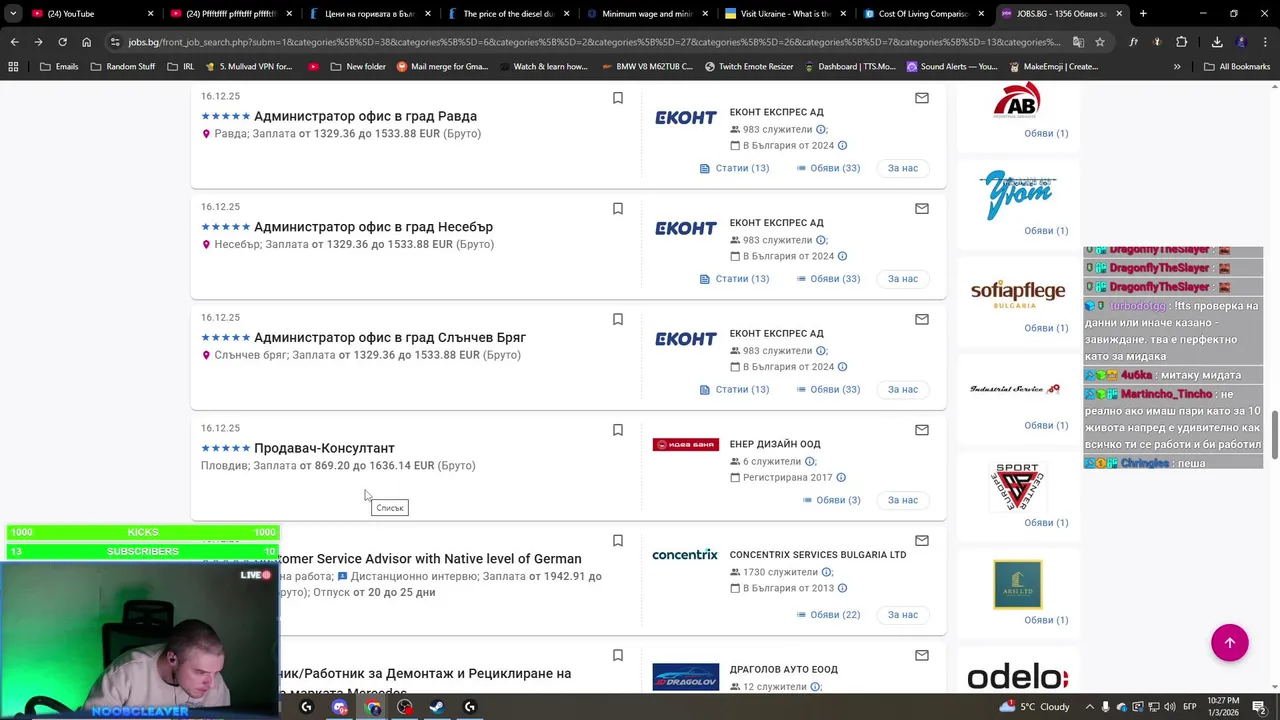Click envelope icon for Драголов Ауто listing
This screenshot has width=1280, height=720.
(922, 656)
